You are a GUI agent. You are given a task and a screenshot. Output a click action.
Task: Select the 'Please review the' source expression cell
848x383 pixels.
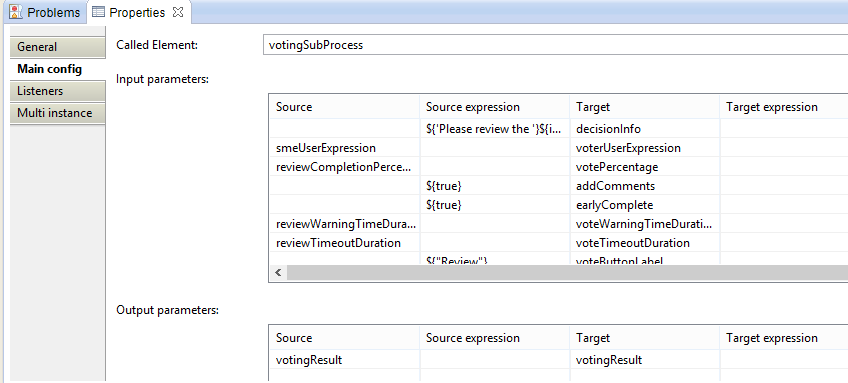click(x=494, y=129)
